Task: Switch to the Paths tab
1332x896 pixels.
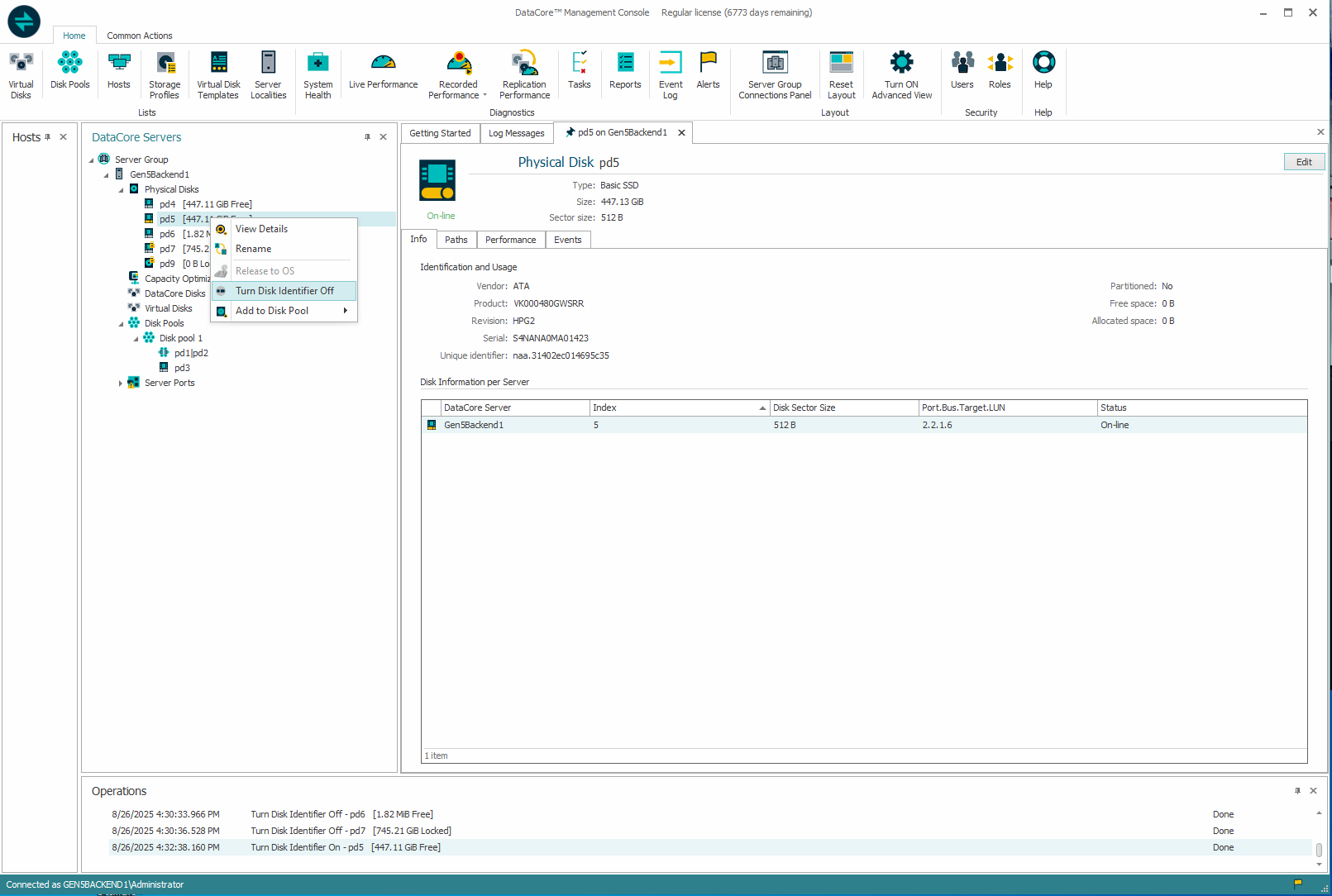Action: point(456,240)
